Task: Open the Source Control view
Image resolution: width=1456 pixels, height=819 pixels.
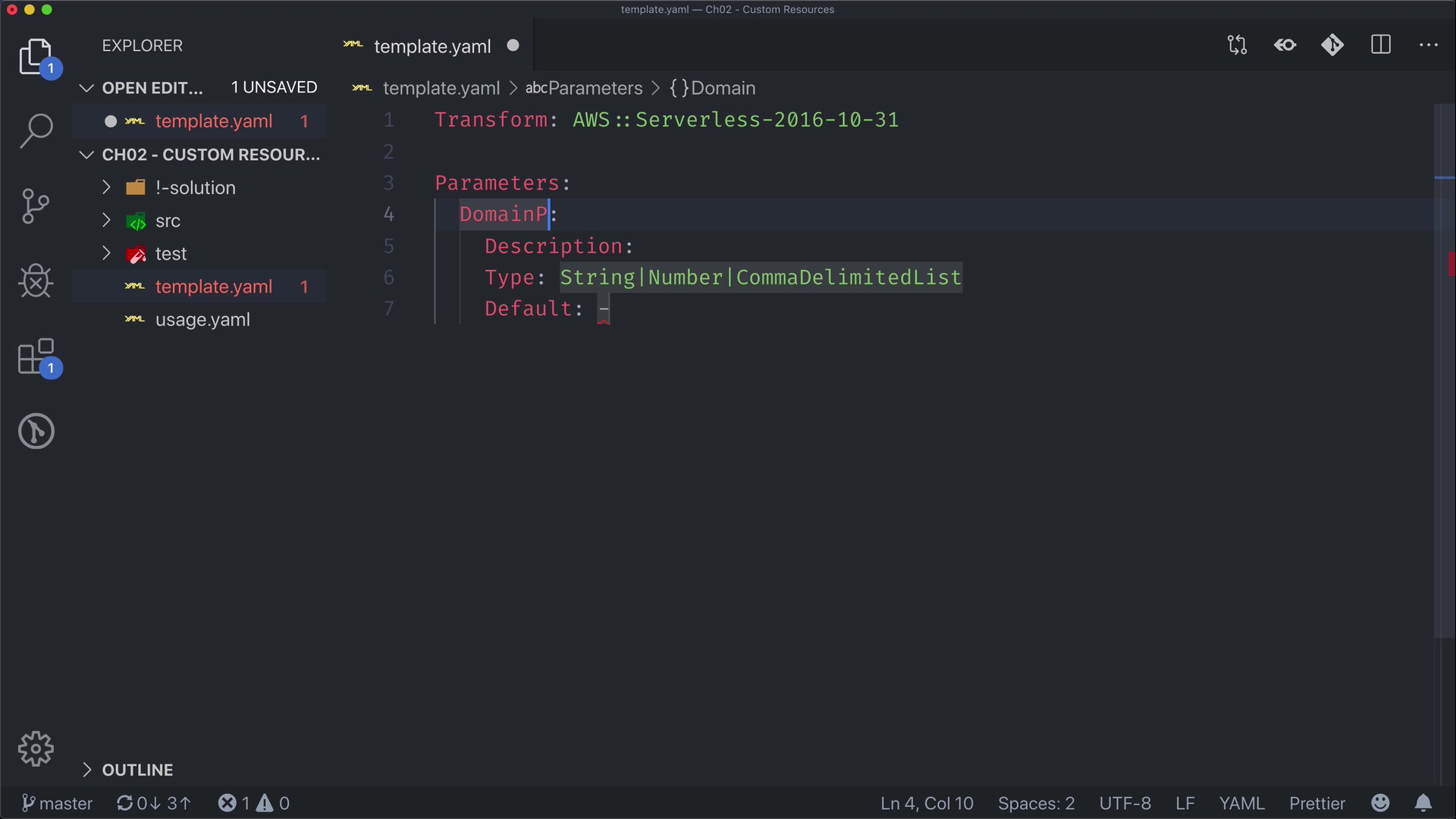Action: [36, 206]
